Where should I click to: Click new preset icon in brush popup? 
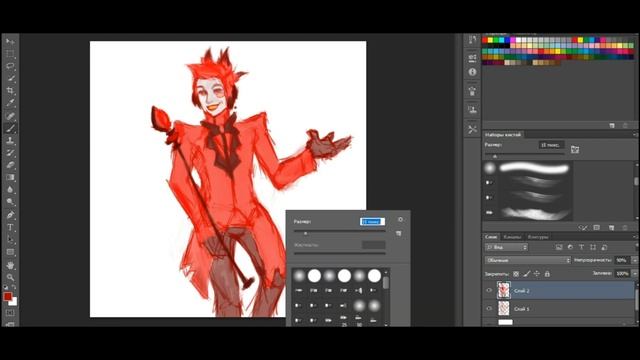click(x=399, y=233)
